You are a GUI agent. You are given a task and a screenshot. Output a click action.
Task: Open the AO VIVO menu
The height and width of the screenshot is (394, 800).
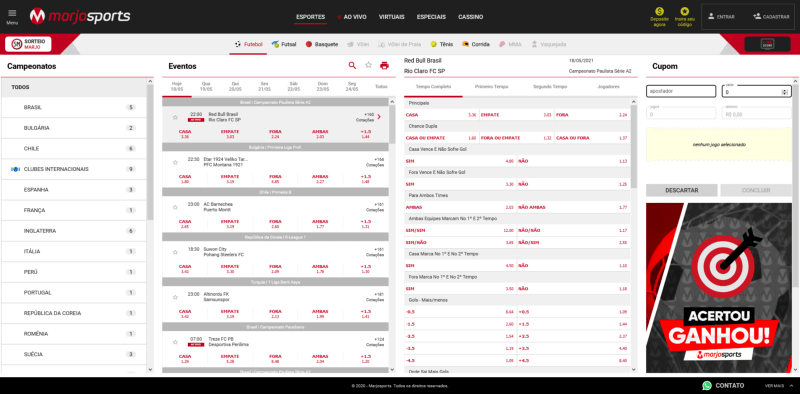(352, 17)
